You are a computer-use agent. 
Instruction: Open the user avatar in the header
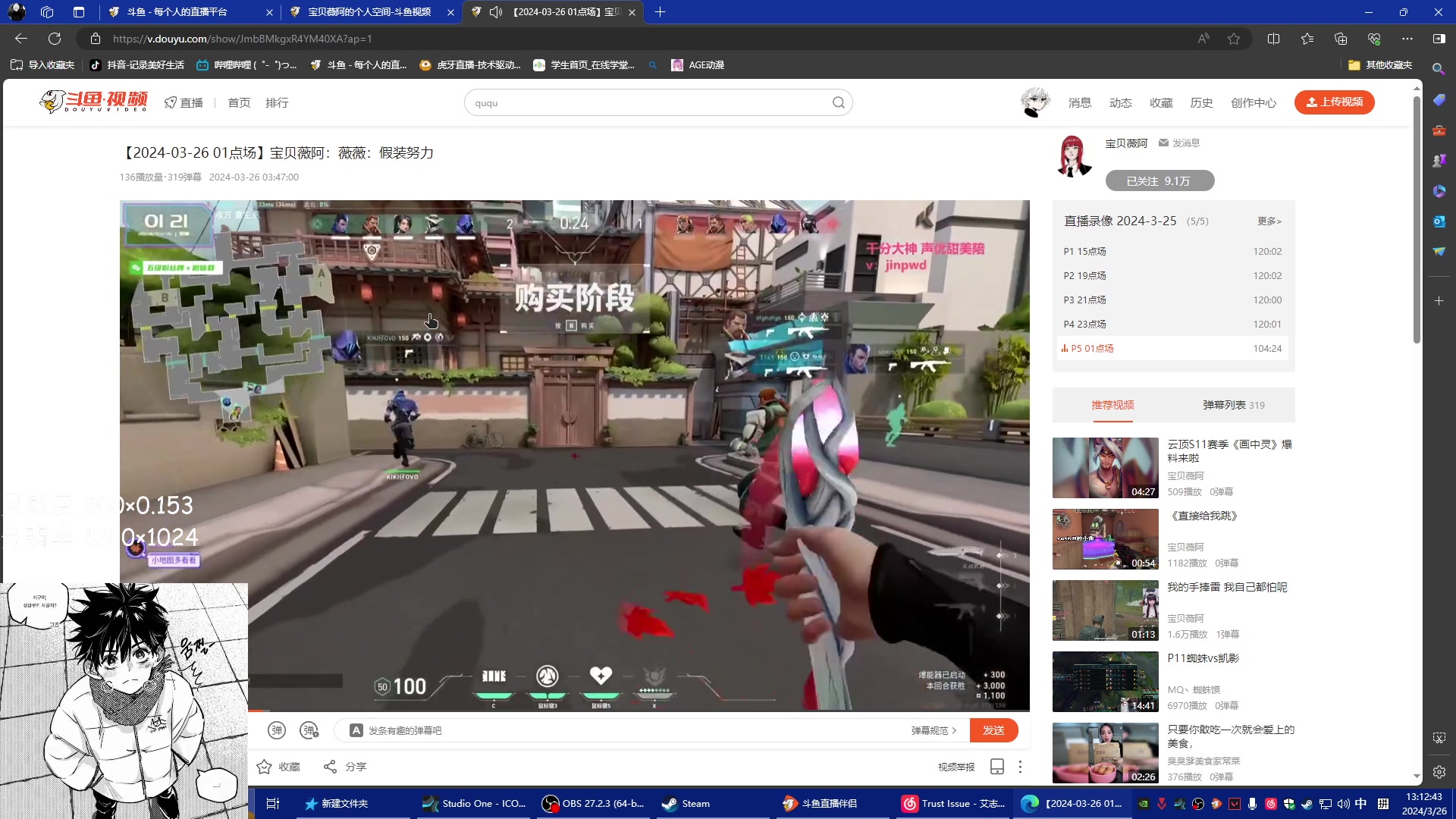point(1034,102)
